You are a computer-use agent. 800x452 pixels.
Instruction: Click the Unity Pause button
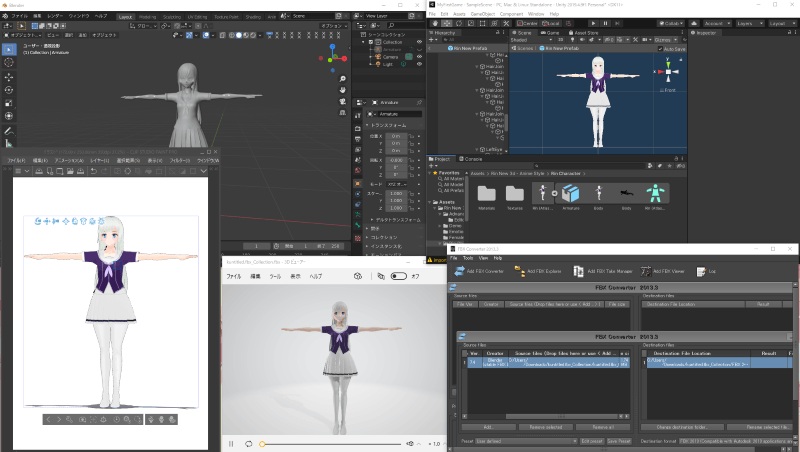click(606, 21)
